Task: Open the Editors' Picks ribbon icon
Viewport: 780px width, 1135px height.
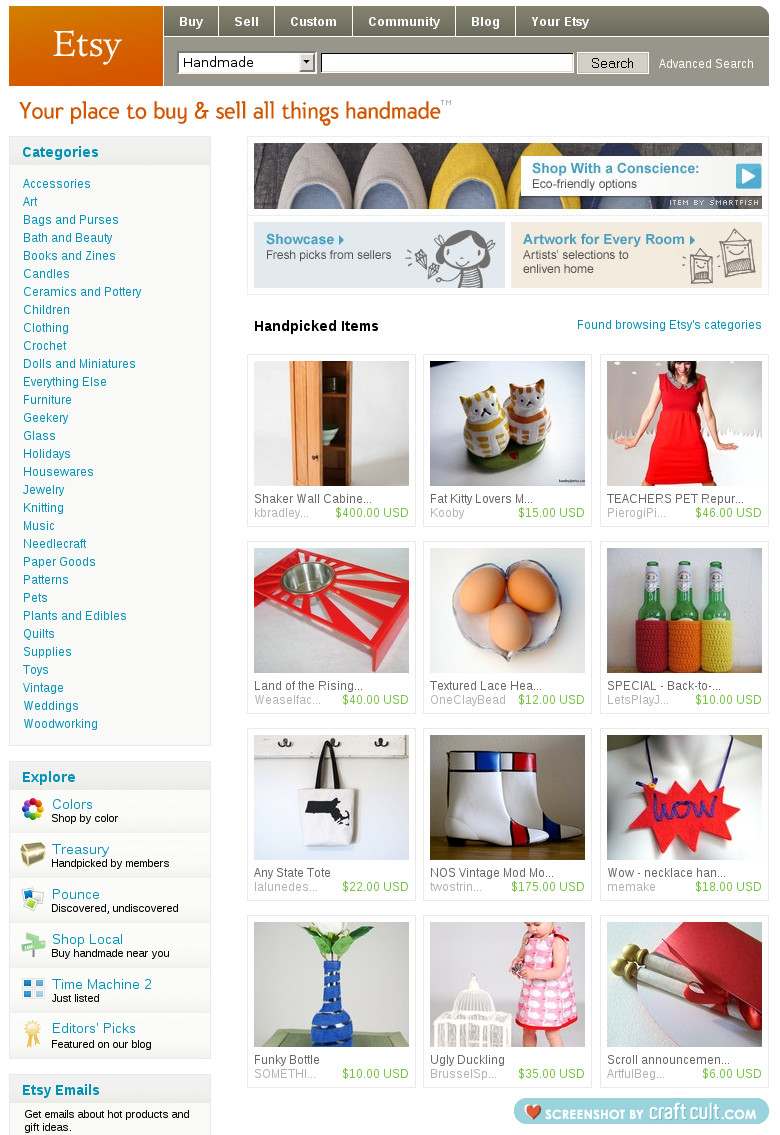Action: pyautogui.click(x=33, y=1034)
